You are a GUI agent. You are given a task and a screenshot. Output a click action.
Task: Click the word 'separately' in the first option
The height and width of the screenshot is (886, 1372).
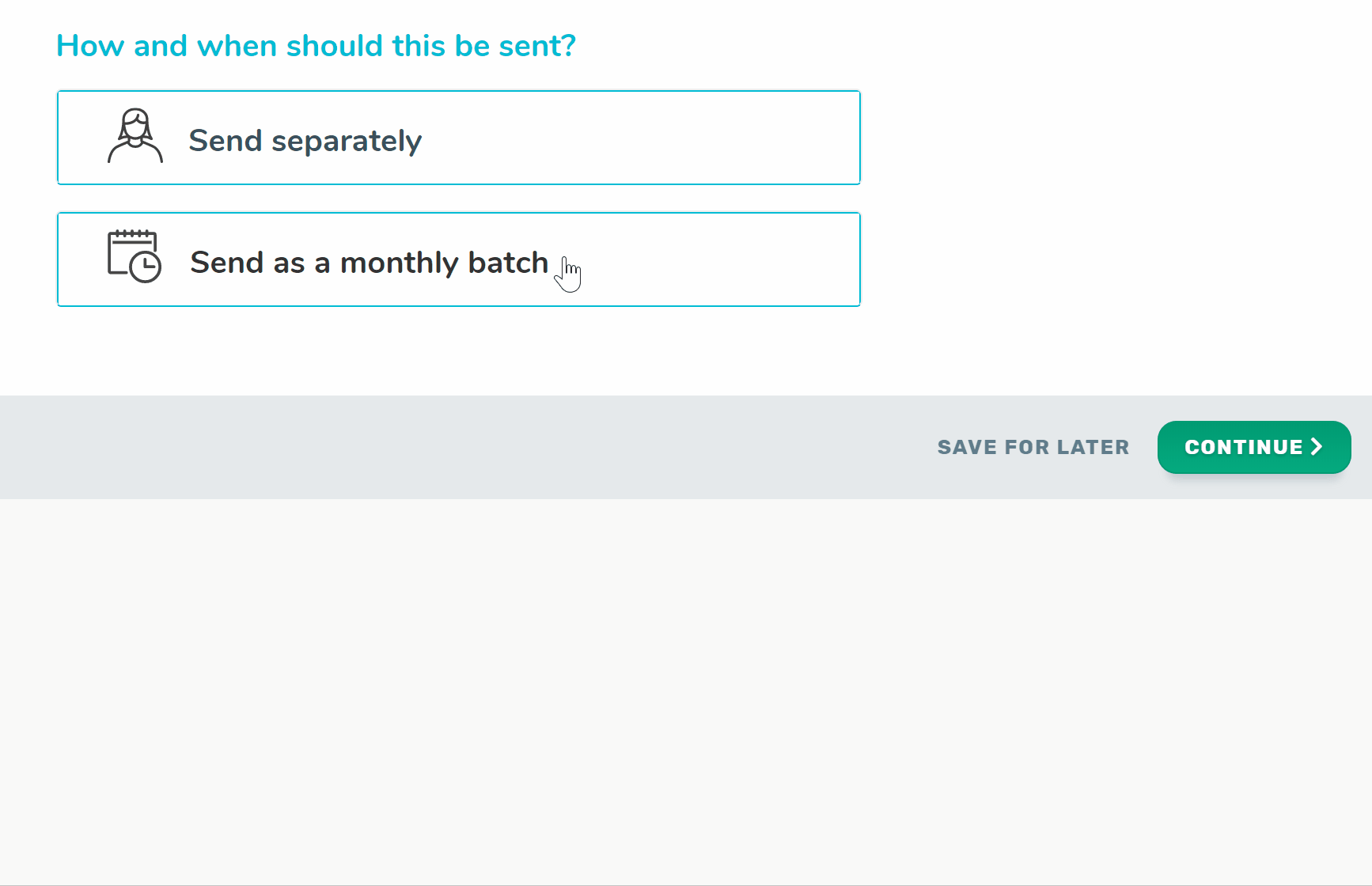347,142
